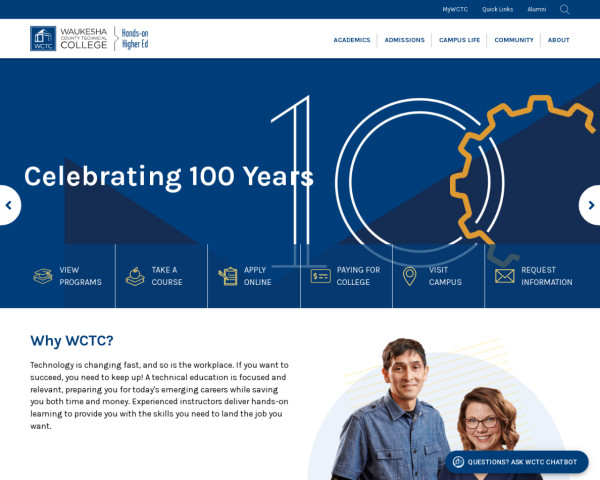
Task: Click the Take a Course text link
Action: (x=167, y=276)
